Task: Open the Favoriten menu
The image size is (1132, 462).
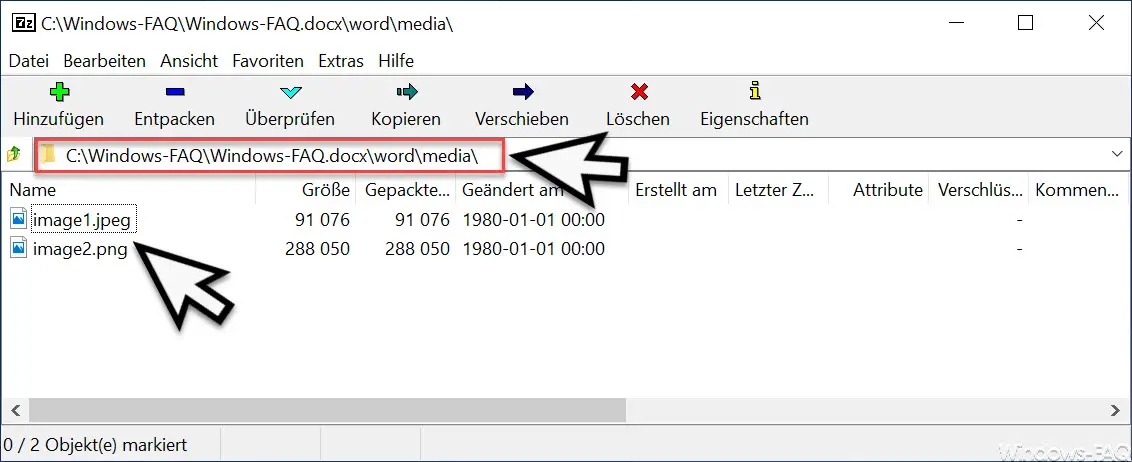Action: click(268, 61)
